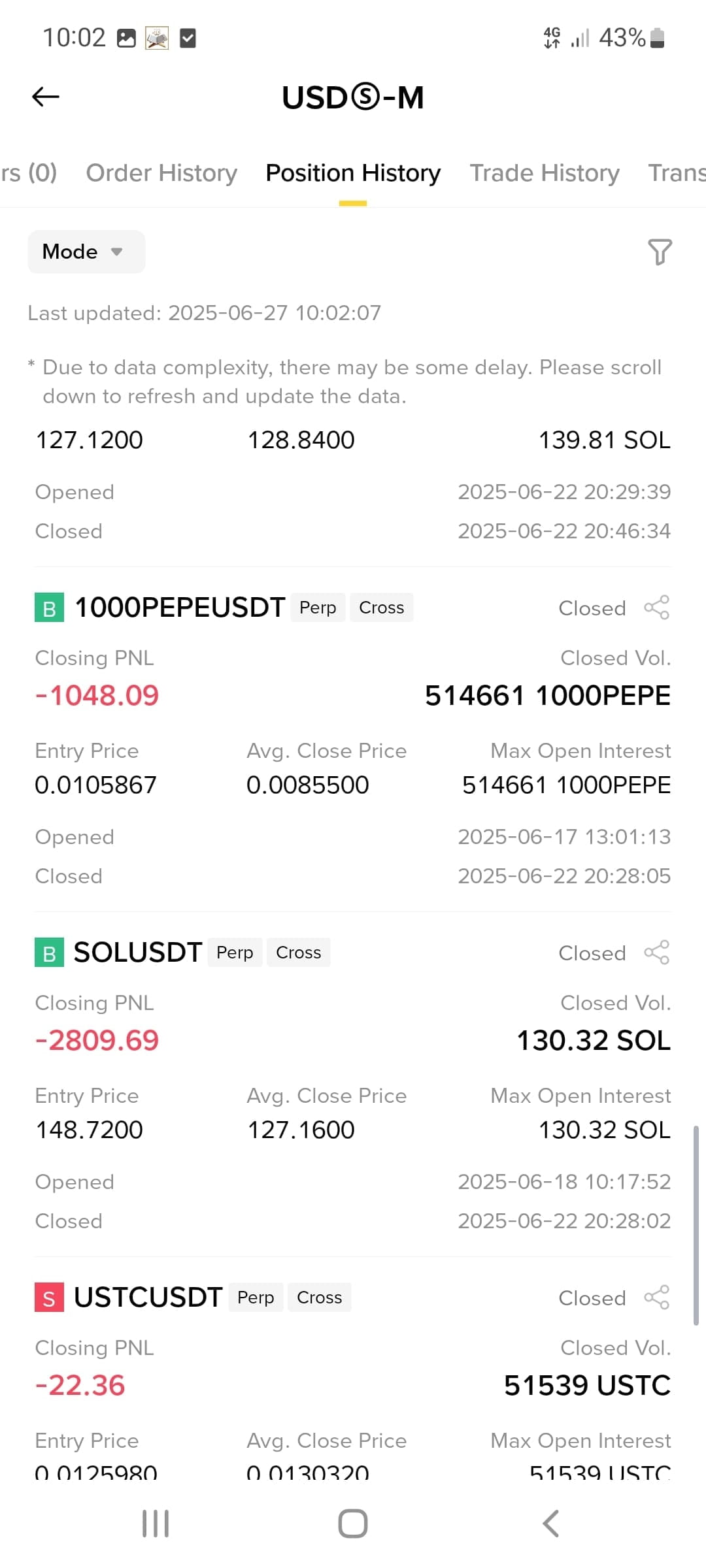Open Android recent apps button
The height and width of the screenshot is (1568, 706).
click(x=156, y=1524)
